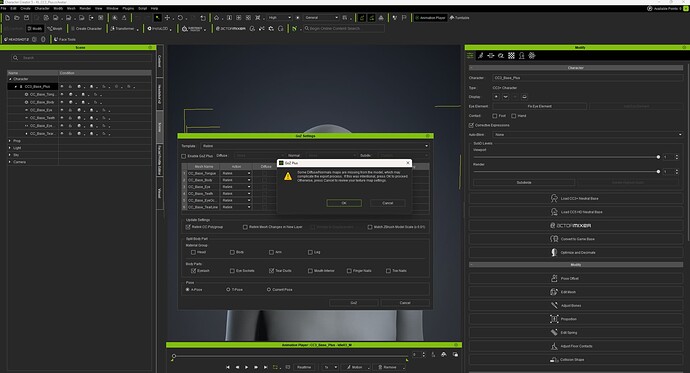Open the File menu
The image size is (690, 373).
coord(4,8)
